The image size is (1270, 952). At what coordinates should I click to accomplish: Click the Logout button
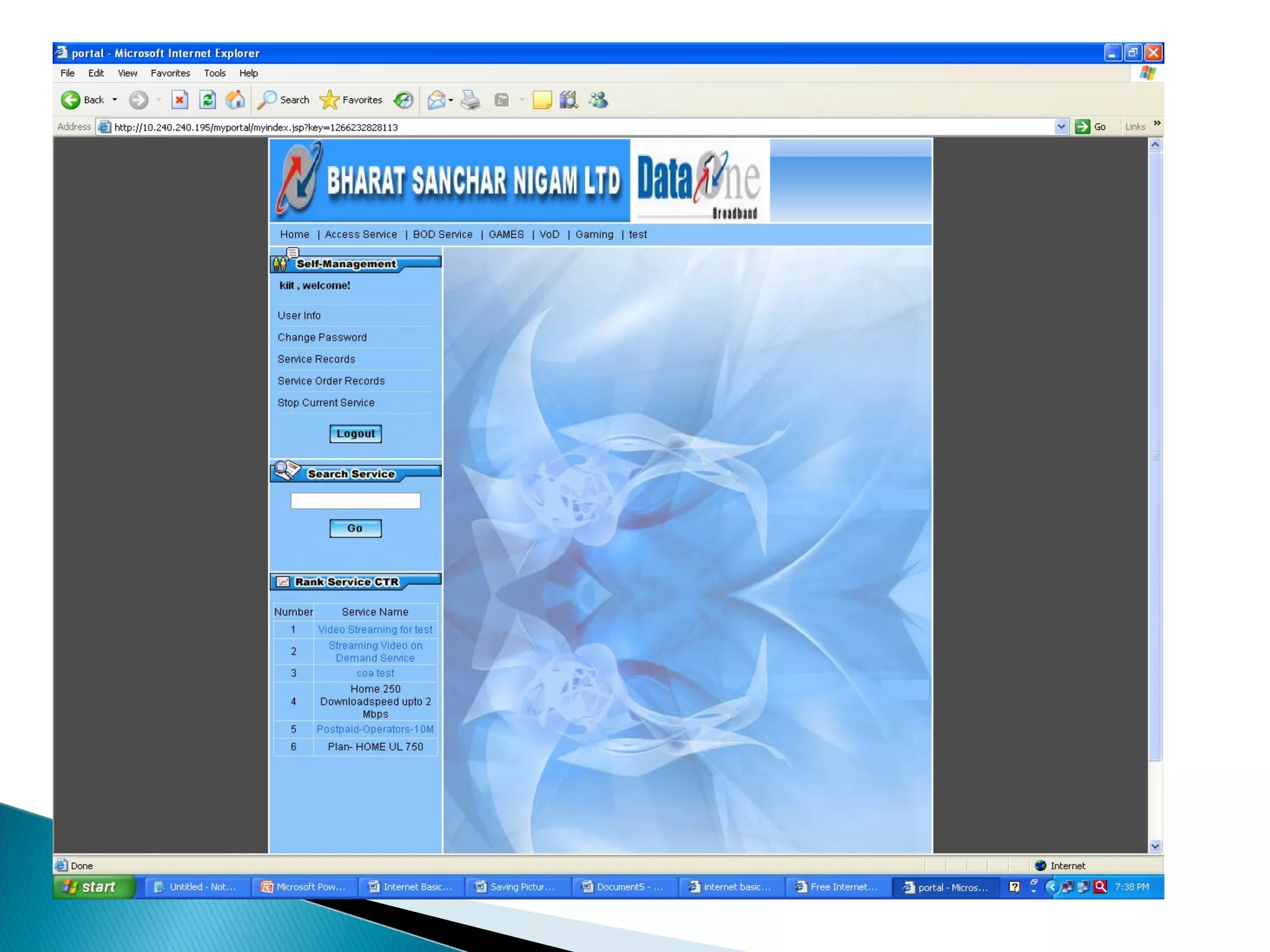pos(355,434)
